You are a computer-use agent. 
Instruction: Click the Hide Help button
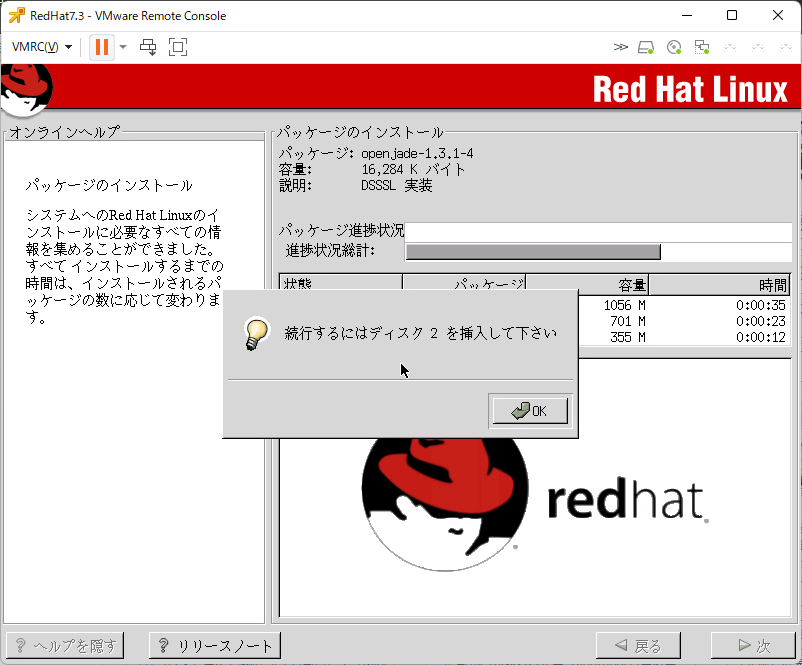click(x=65, y=646)
